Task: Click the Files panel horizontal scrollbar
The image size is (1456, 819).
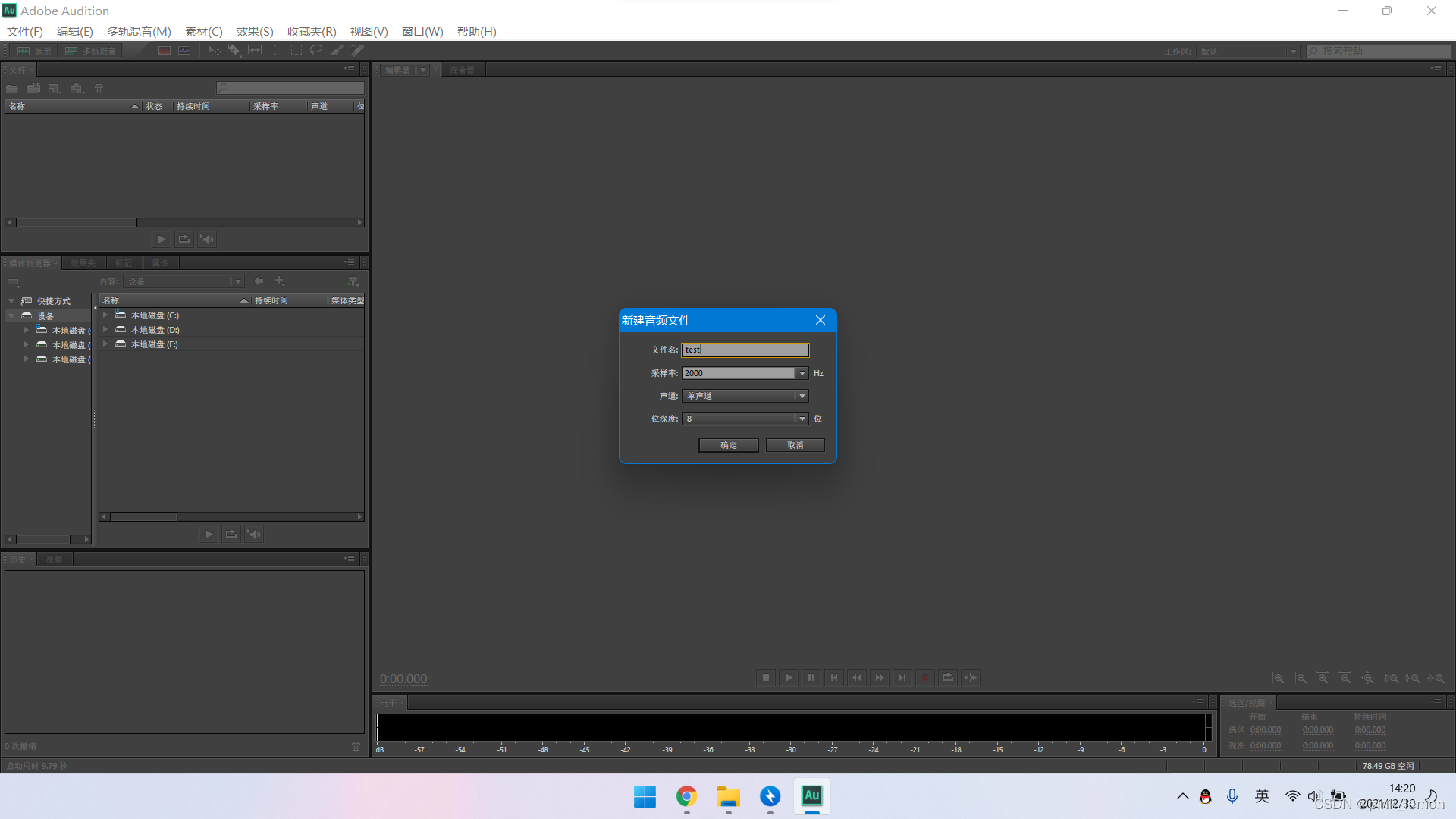Action: click(76, 223)
